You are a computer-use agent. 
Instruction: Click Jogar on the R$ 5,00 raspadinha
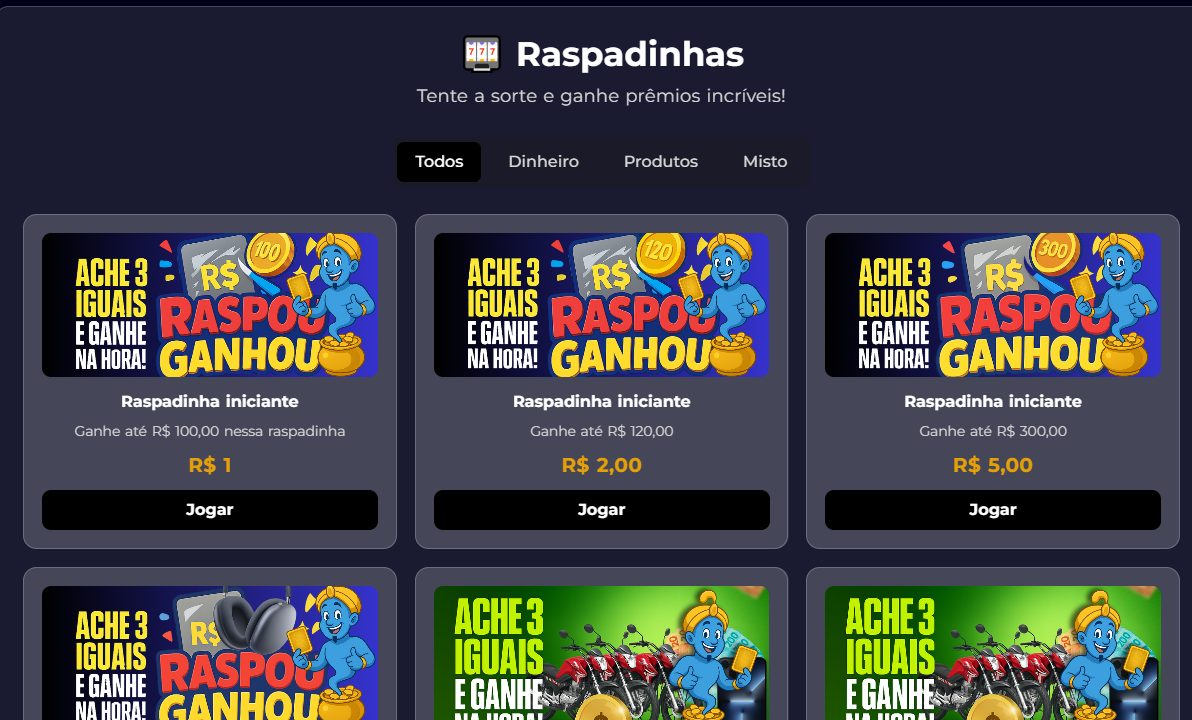993,510
